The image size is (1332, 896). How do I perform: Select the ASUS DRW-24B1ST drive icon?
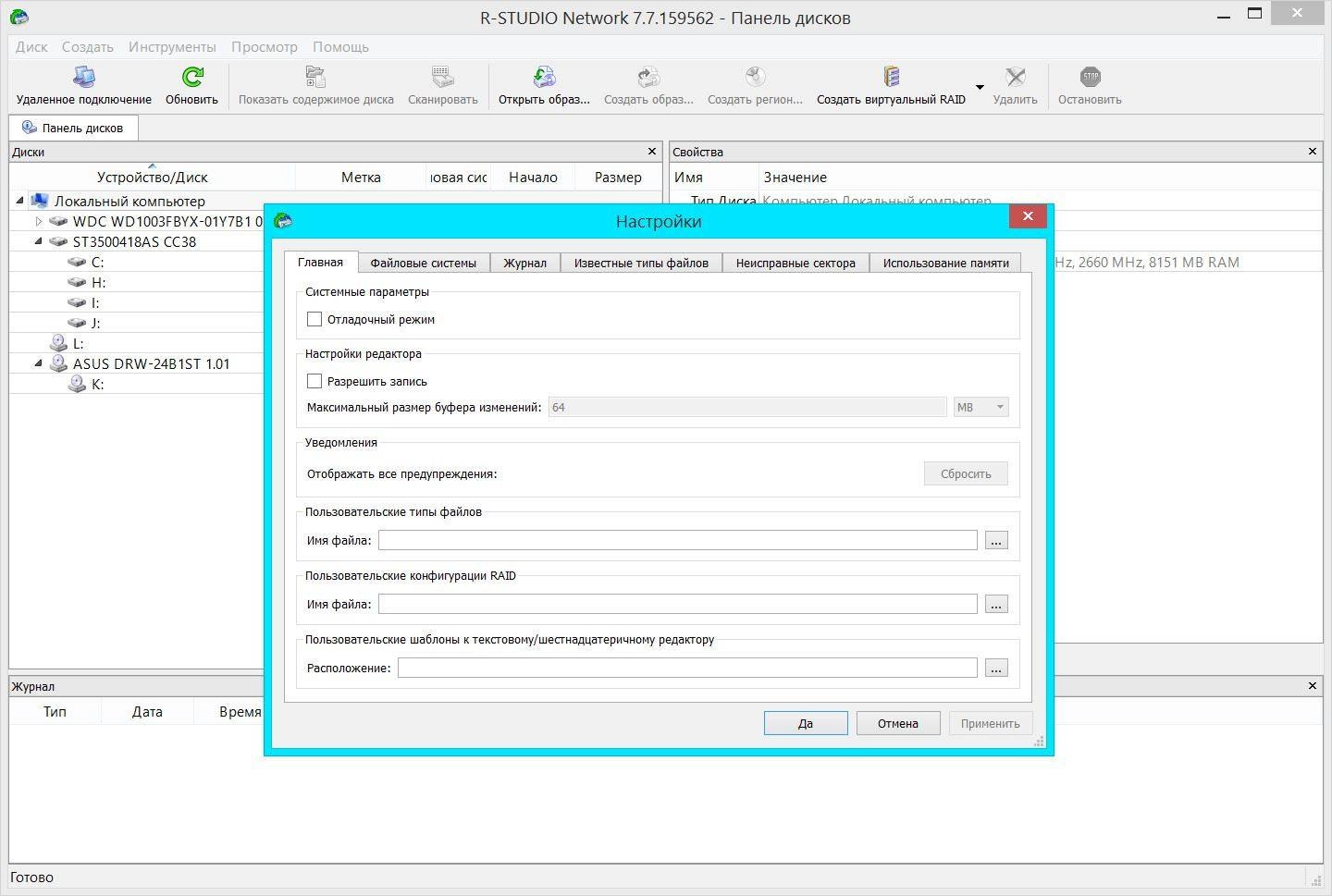click(x=58, y=363)
